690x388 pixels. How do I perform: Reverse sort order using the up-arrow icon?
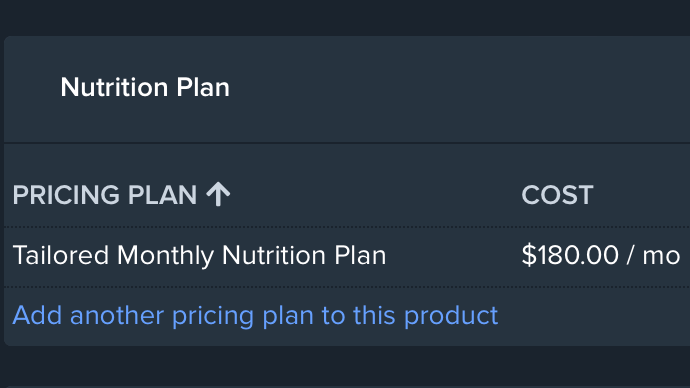point(218,194)
